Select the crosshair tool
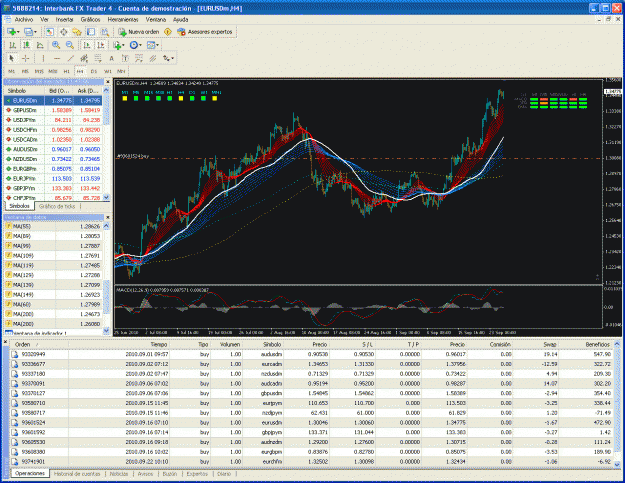This screenshot has height=483, width=625. tap(26, 58)
